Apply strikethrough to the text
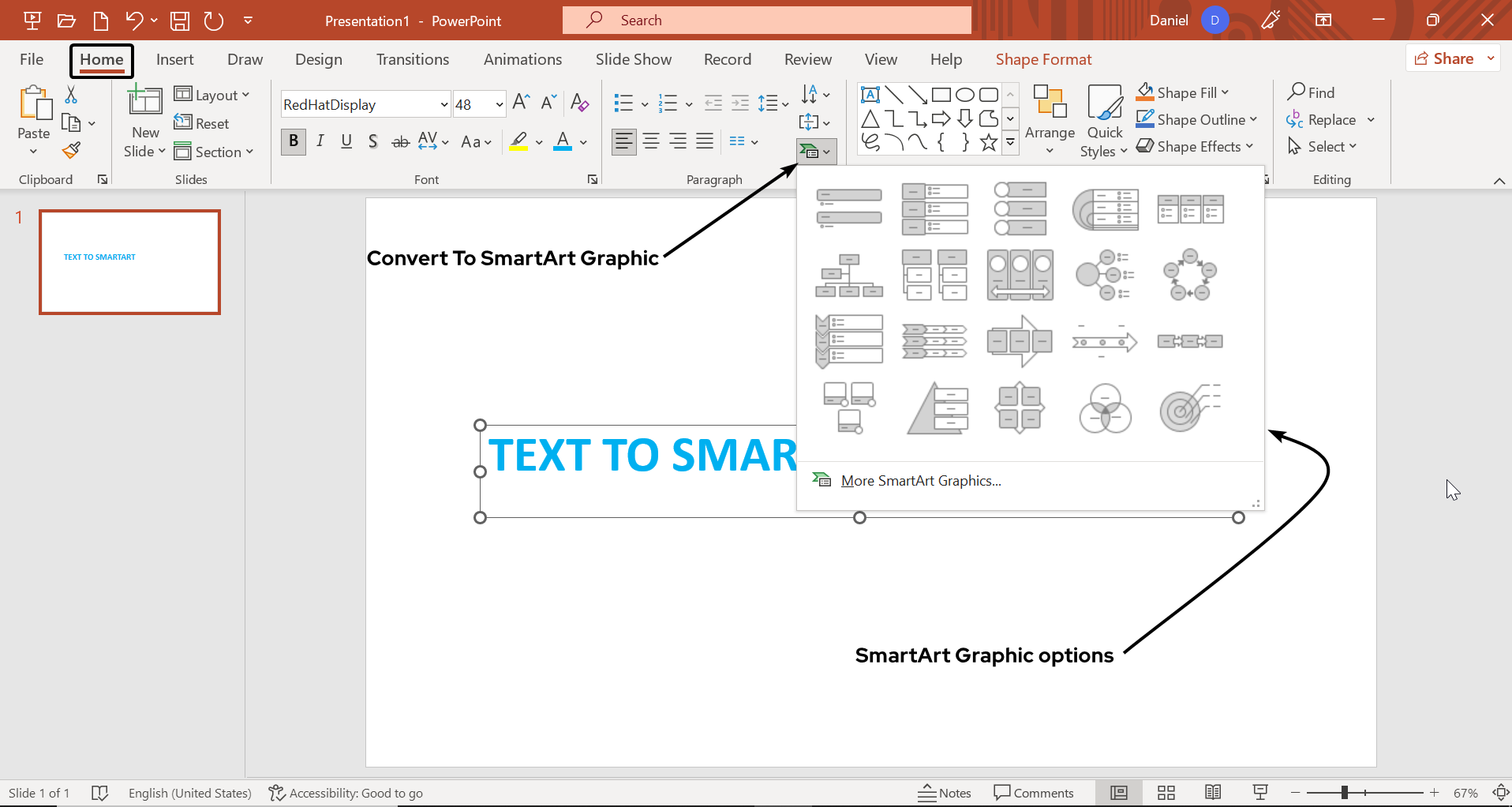1512x807 pixels. pos(400,141)
